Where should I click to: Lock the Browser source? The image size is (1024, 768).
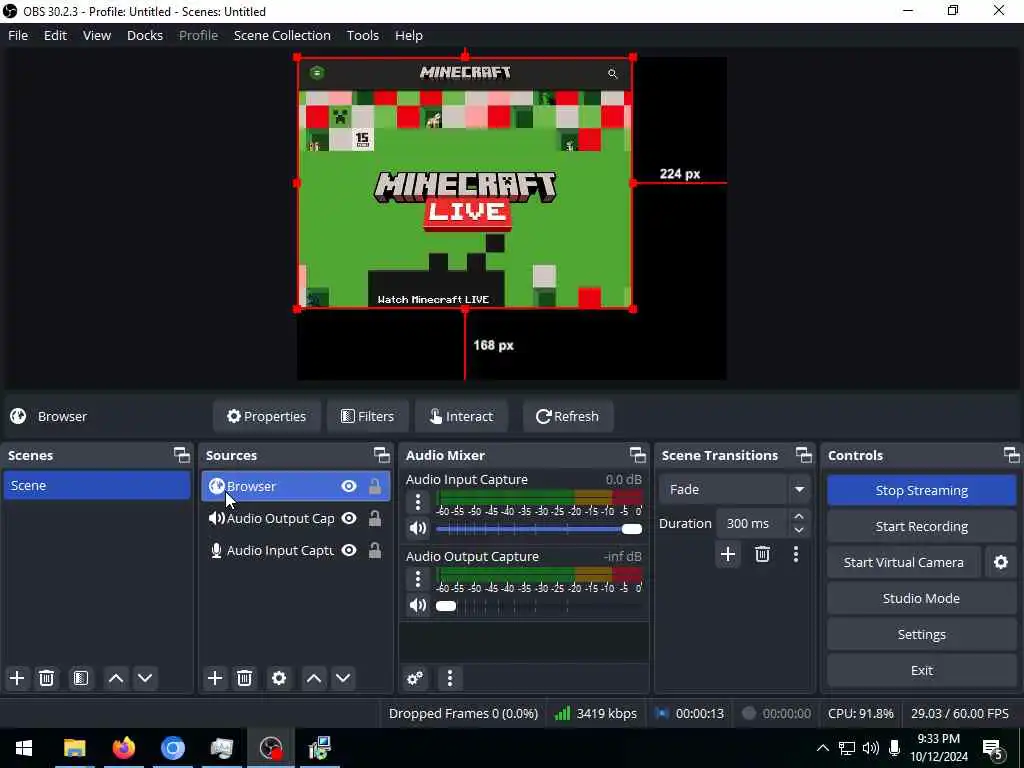[375, 486]
